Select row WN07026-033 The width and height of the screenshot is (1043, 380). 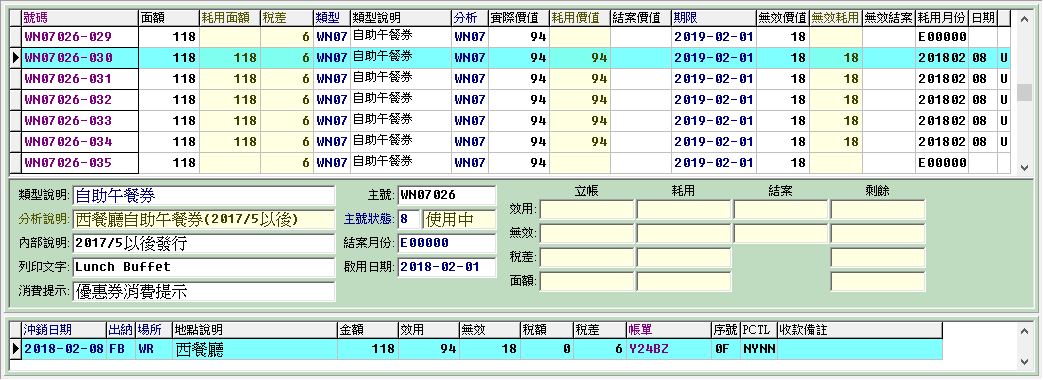tap(510, 121)
